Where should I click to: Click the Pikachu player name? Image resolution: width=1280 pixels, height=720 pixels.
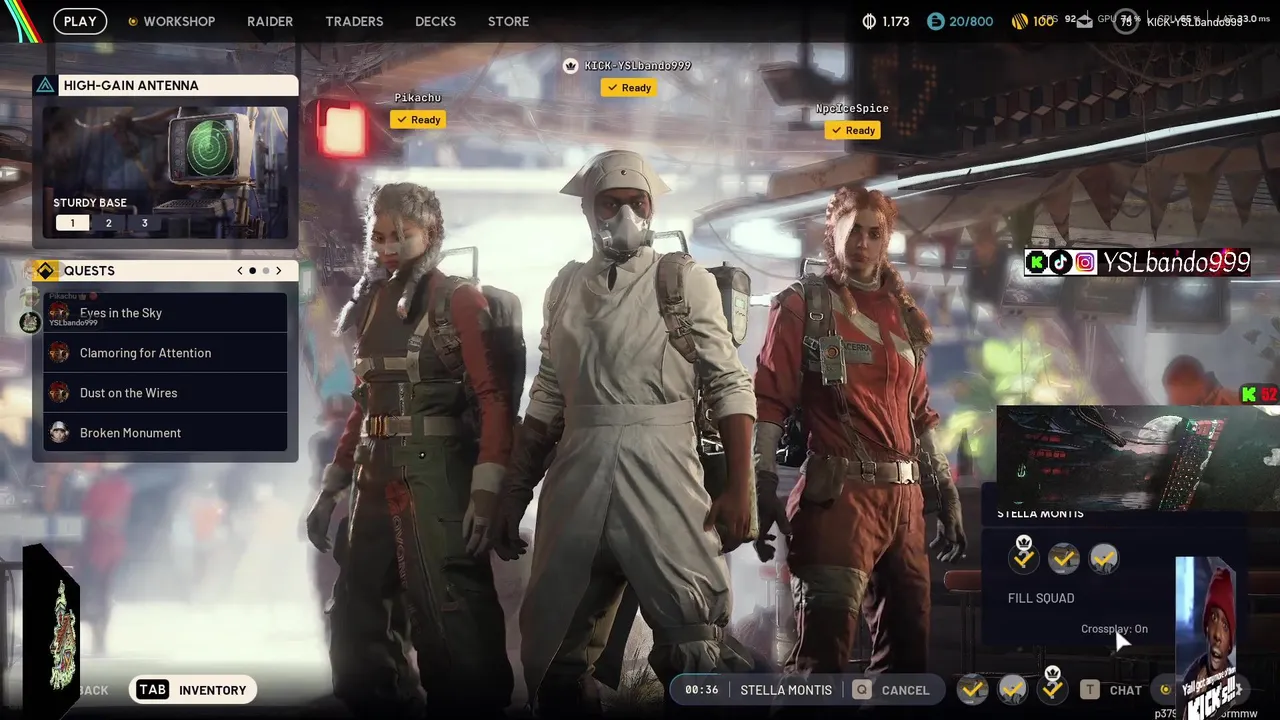pyautogui.click(x=417, y=97)
